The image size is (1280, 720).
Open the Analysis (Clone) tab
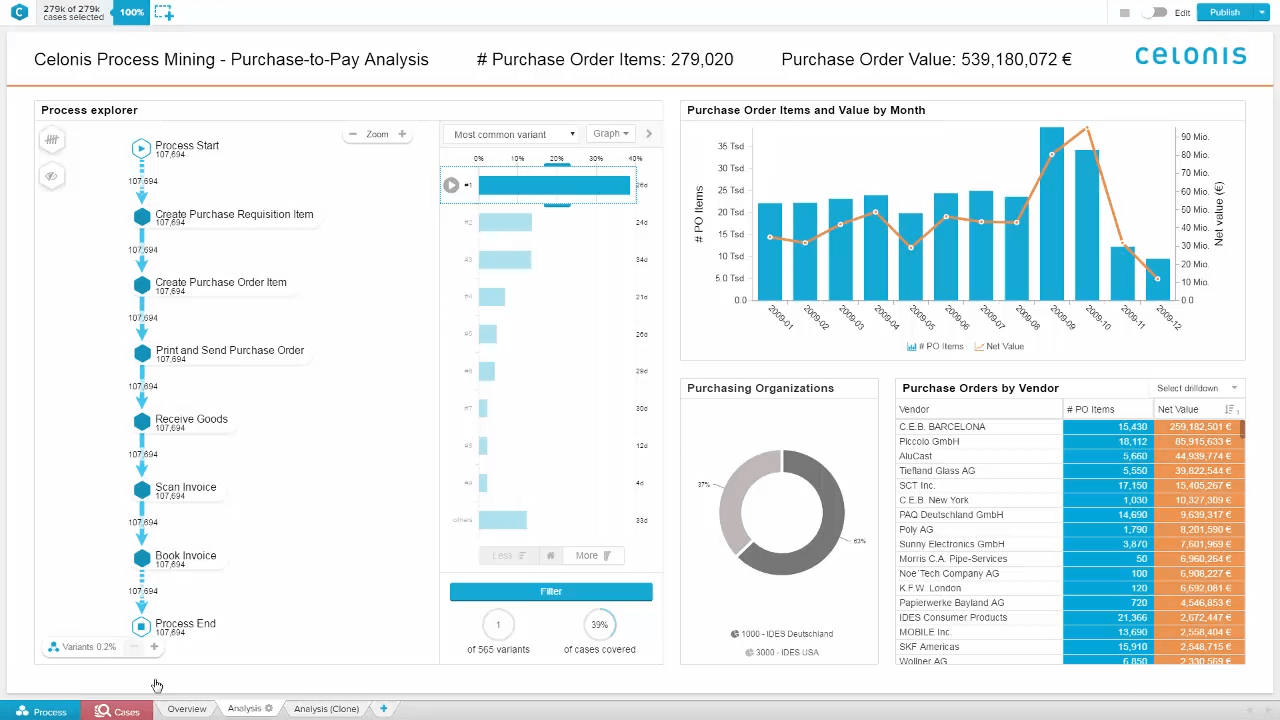[326, 709]
